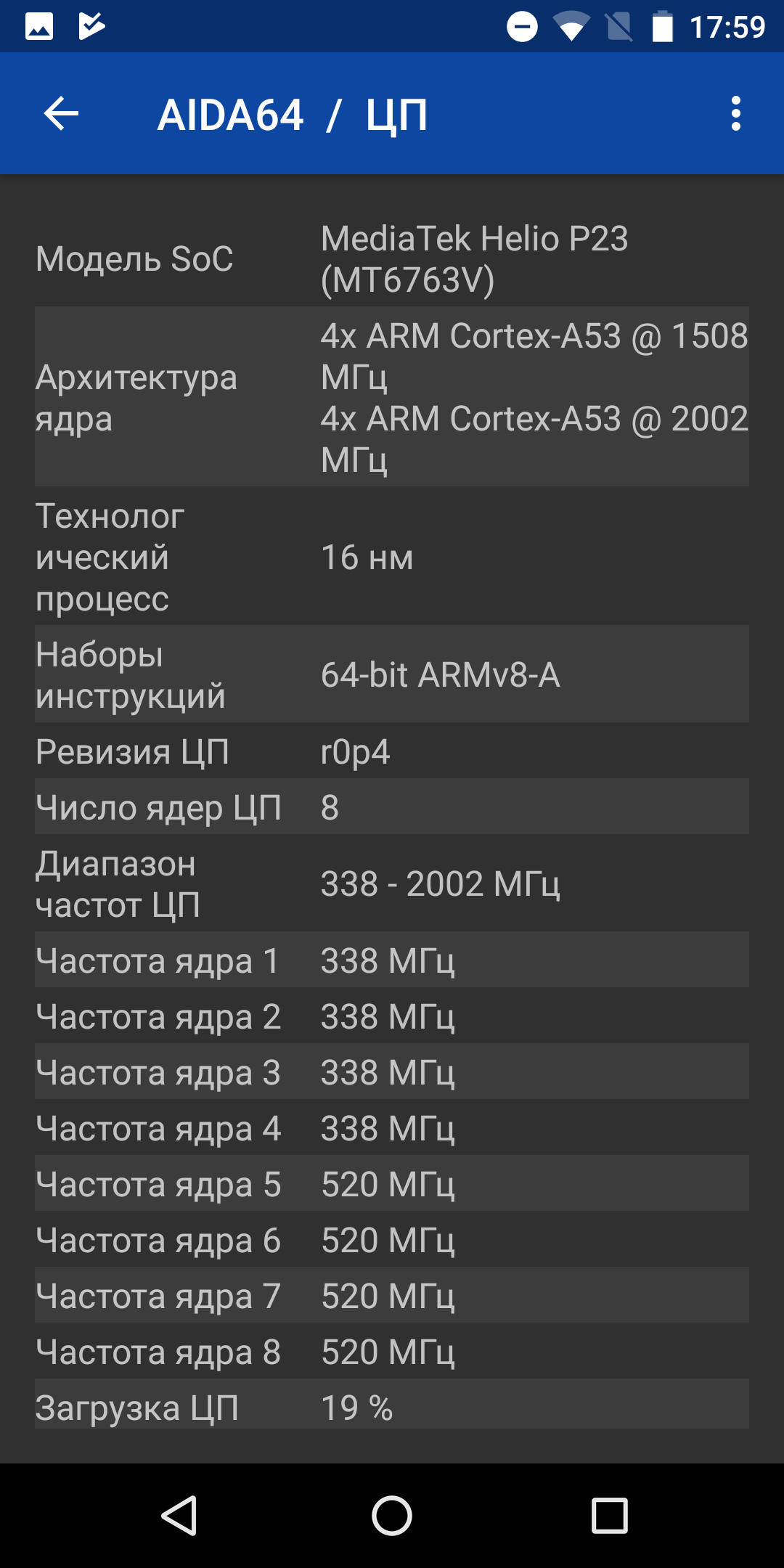784x1568 pixels.
Task: Select the Число ядер ЦП row
Action: click(392, 807)
